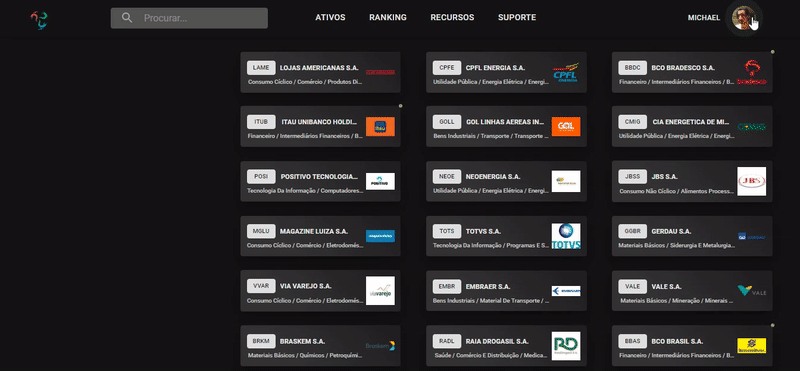Select the CMIG ticker badge

(633, 122)
